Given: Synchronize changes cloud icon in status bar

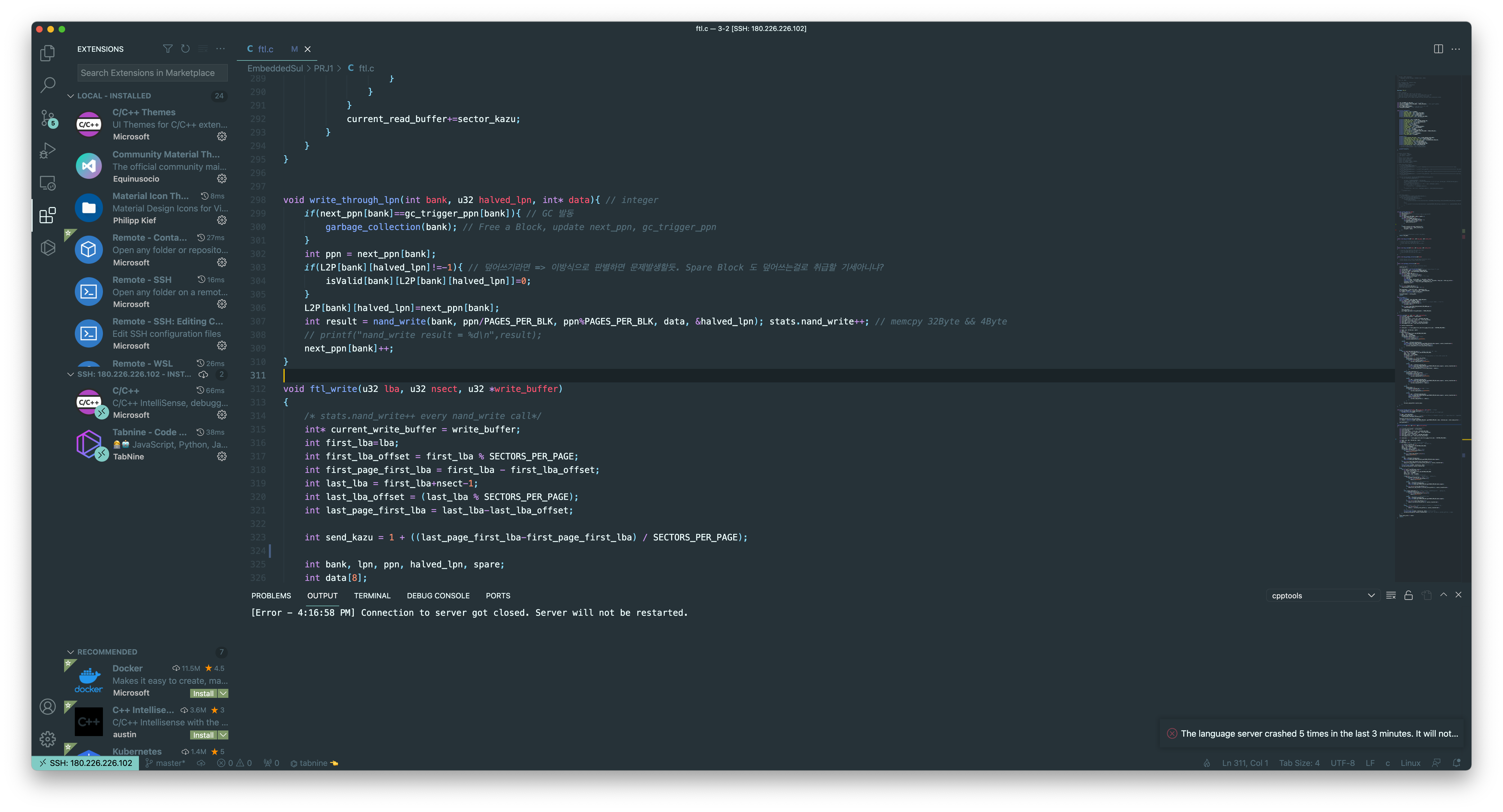Looking at the screenshot, I should tap(201, 763).
